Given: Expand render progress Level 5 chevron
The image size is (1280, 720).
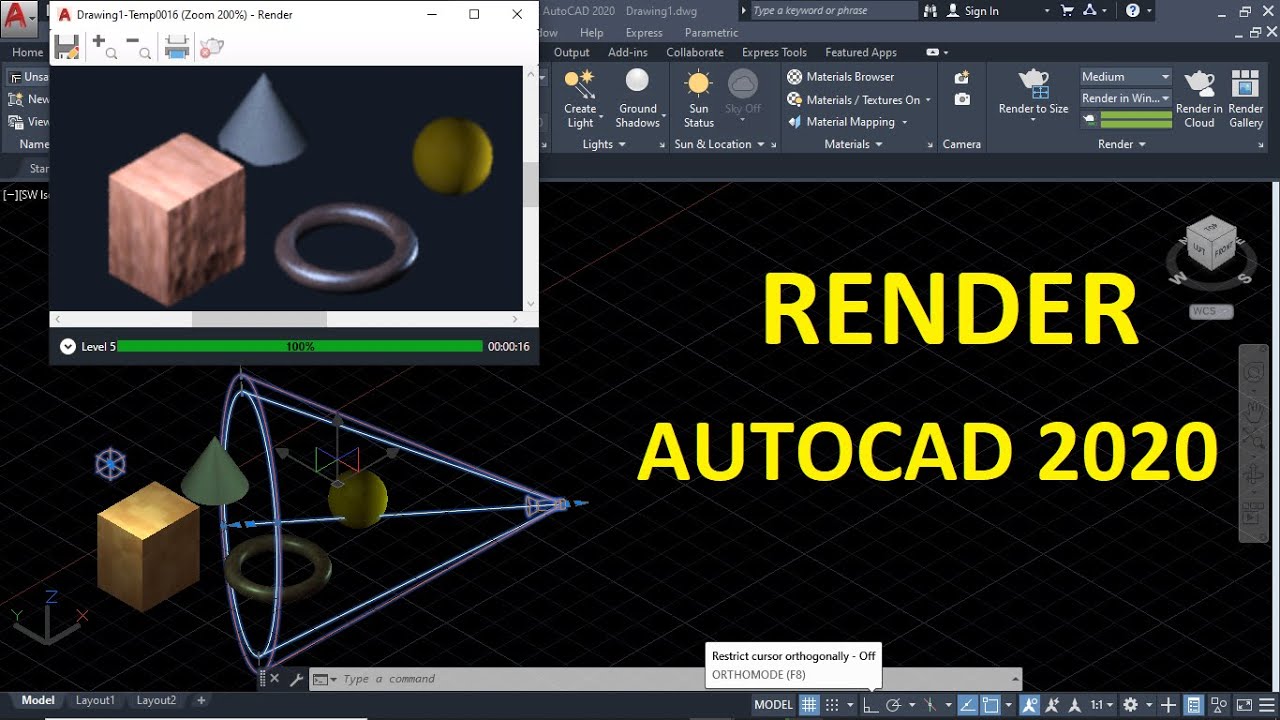Looking at the screenshot, I should pyautogui.click(x=67, y=346).
